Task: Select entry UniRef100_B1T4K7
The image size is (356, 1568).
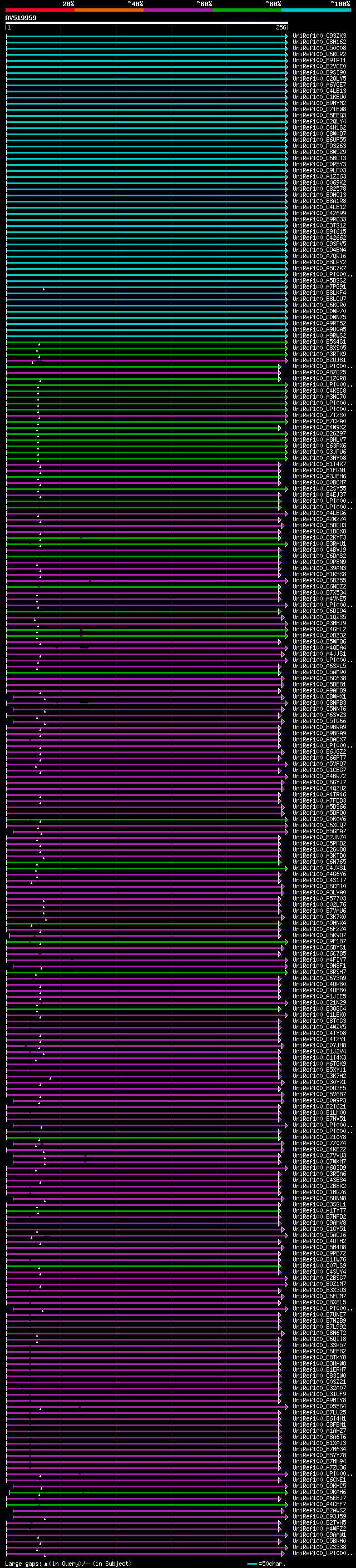Action: click(x=319, y=464)
